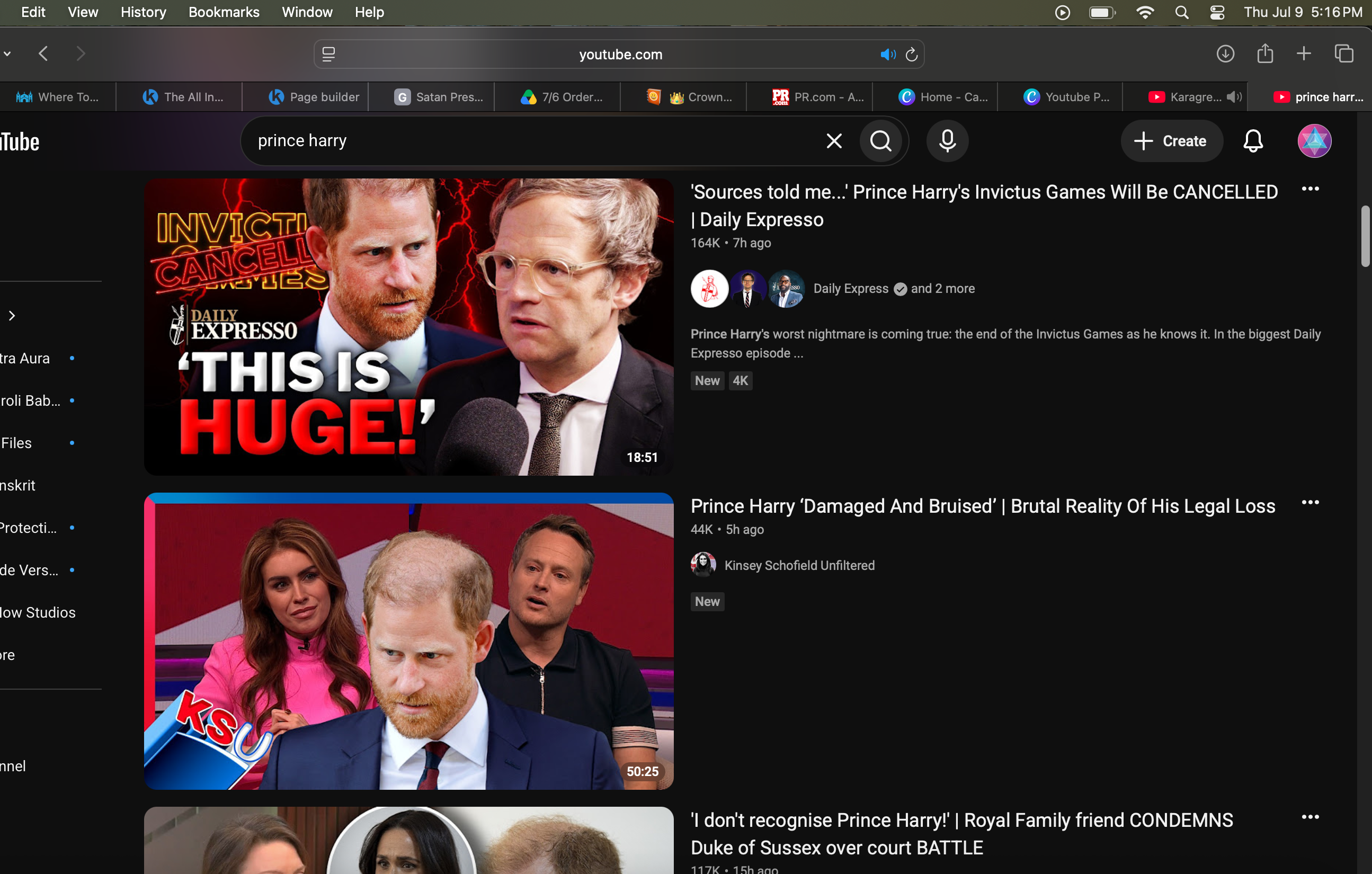Click the Safari back arrow

[x=43, y=54]
